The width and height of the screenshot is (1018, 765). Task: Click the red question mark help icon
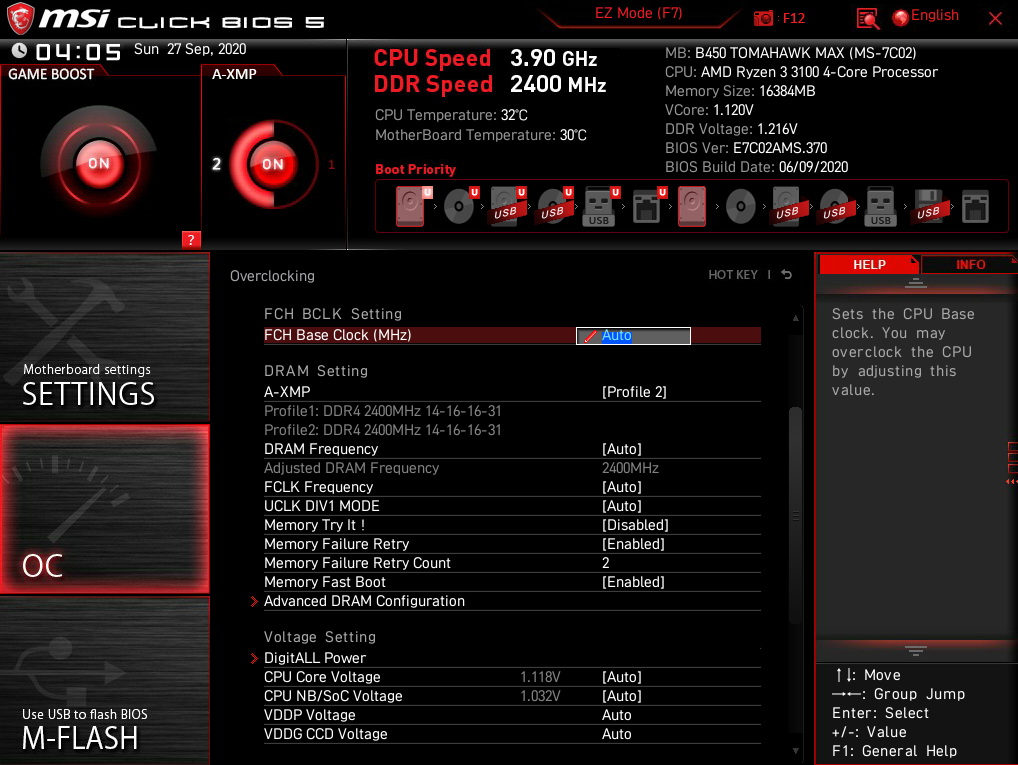191,240
